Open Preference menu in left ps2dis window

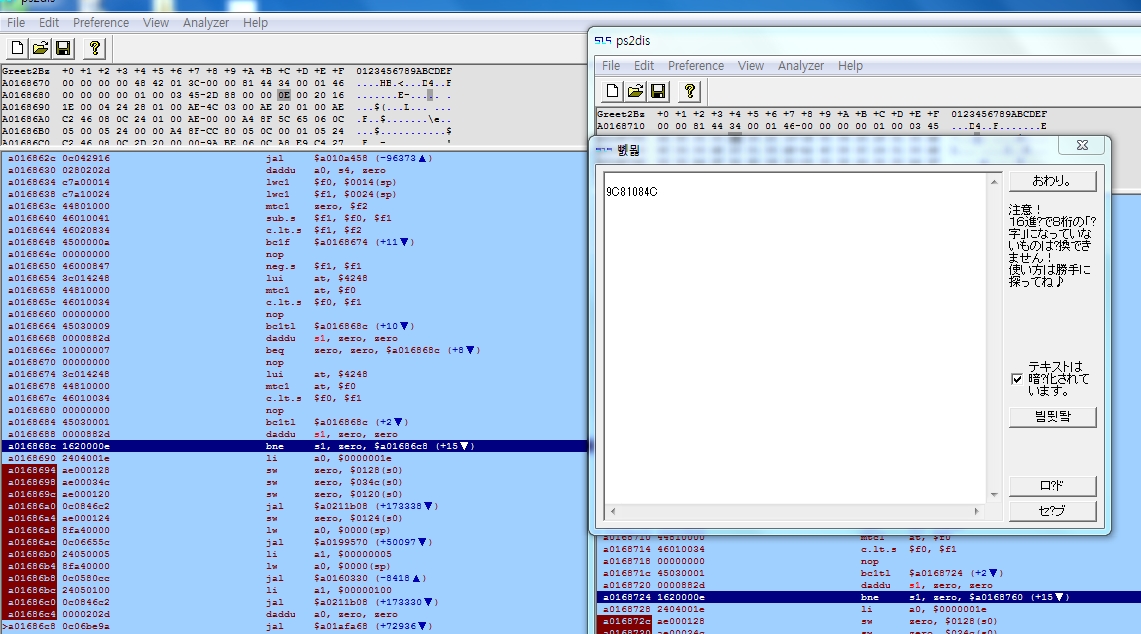pyautogui.click(x=101, y=23)
